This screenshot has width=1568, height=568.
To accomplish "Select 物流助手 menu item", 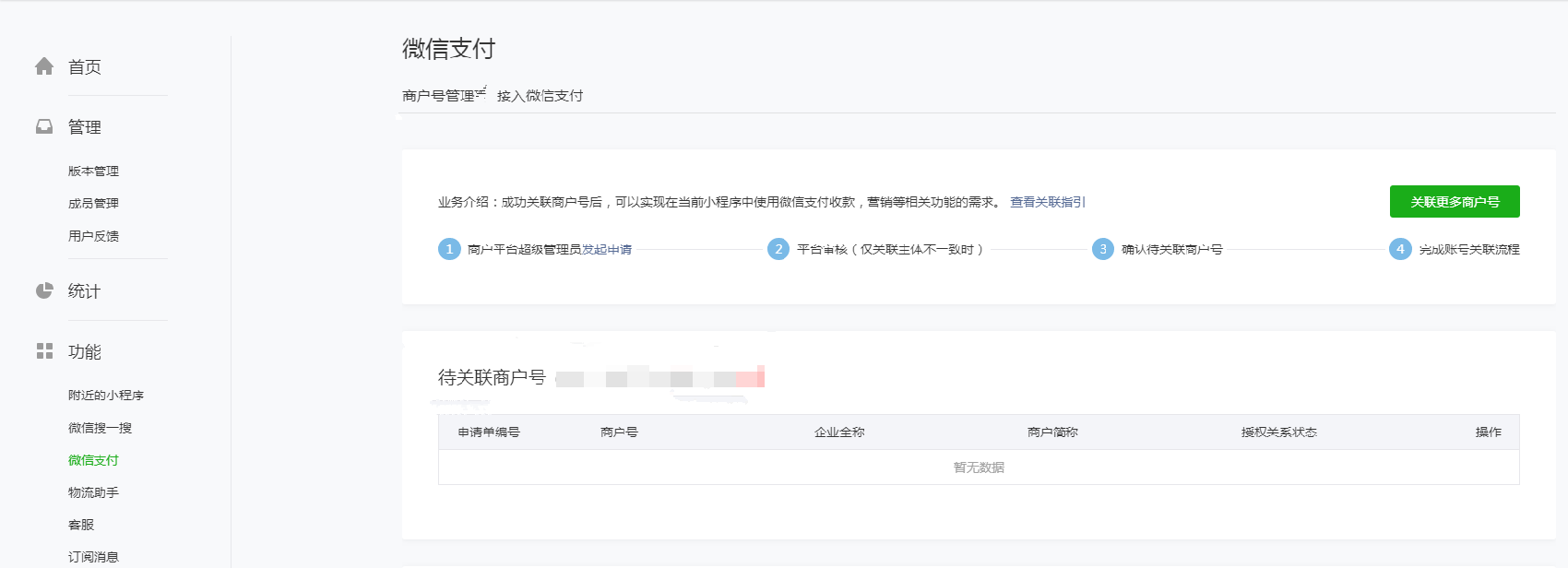I will [x=93, y=492].
